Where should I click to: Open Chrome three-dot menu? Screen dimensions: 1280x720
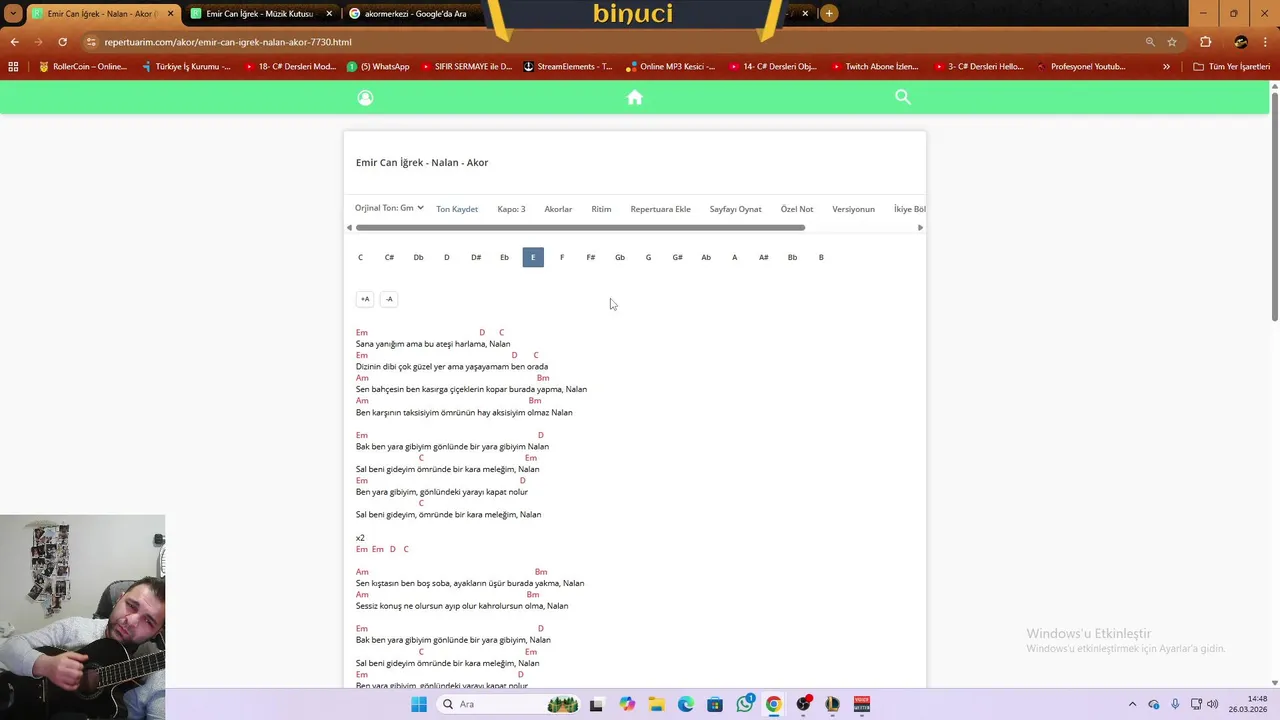tap(1265, 42)
